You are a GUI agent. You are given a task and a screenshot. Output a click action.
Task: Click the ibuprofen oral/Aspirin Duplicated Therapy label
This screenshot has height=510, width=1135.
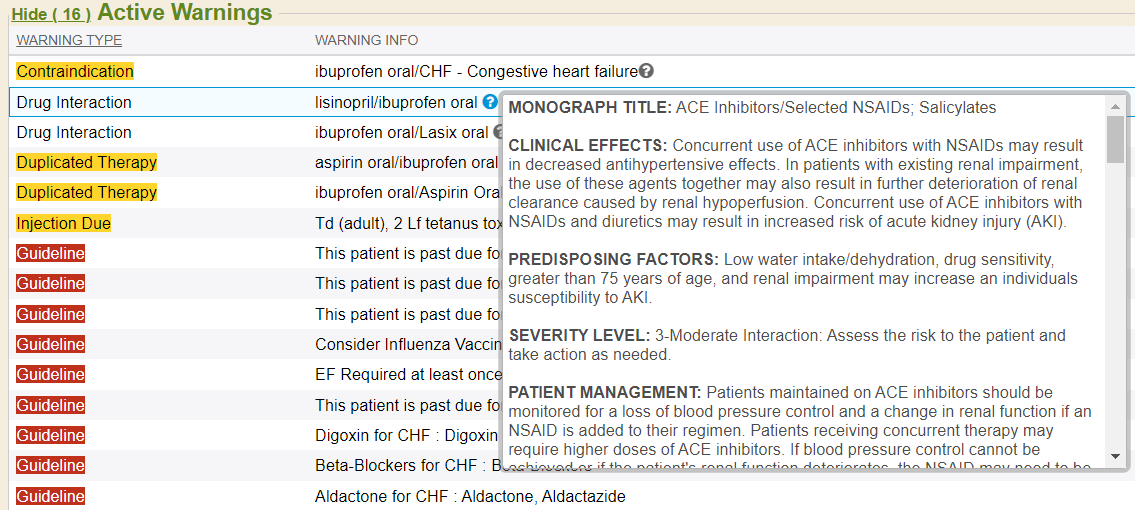pyautogui.click(x=87, y=192)
